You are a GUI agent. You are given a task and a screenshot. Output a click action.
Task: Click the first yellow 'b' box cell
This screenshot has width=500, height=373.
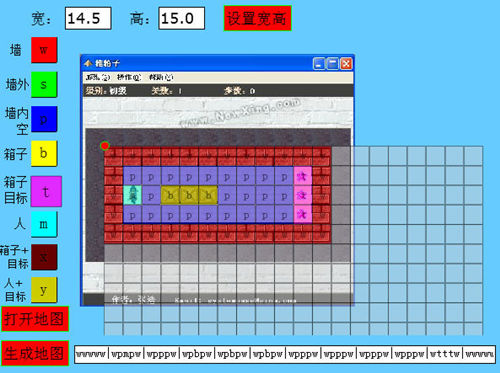pos(170,195)
